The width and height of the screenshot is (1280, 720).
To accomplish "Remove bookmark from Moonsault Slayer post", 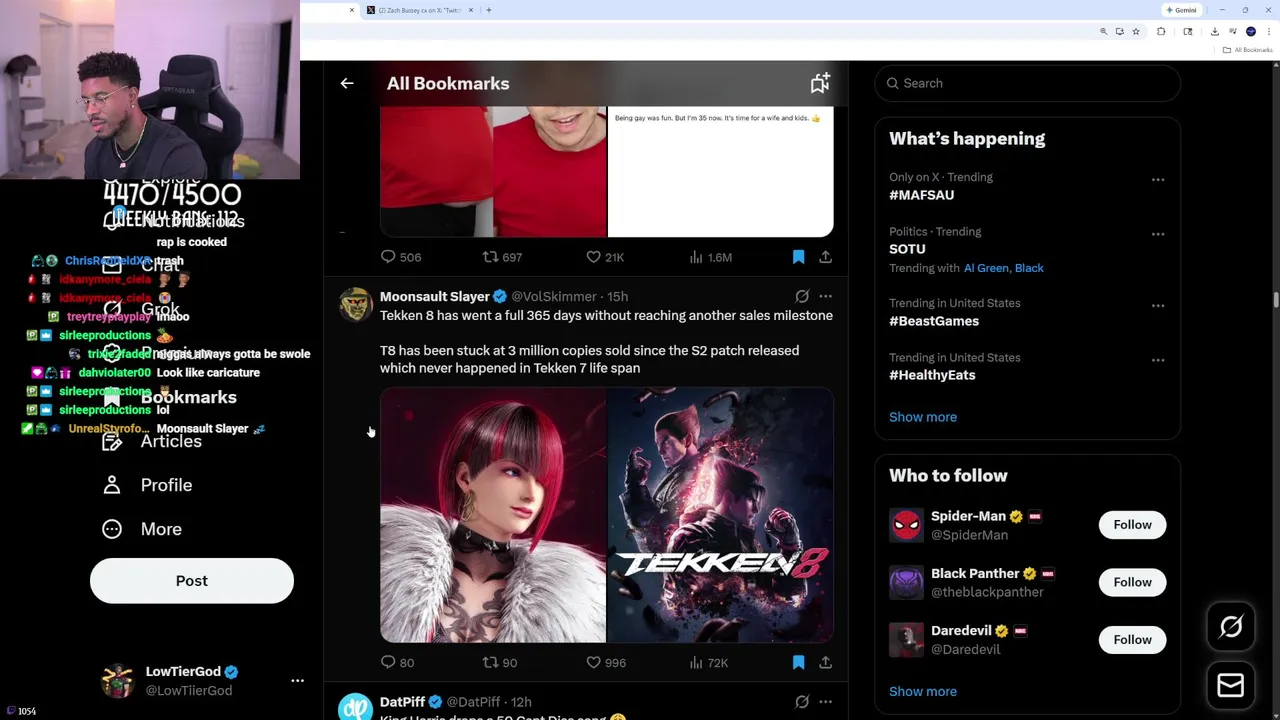I will (x=798, y=662).
